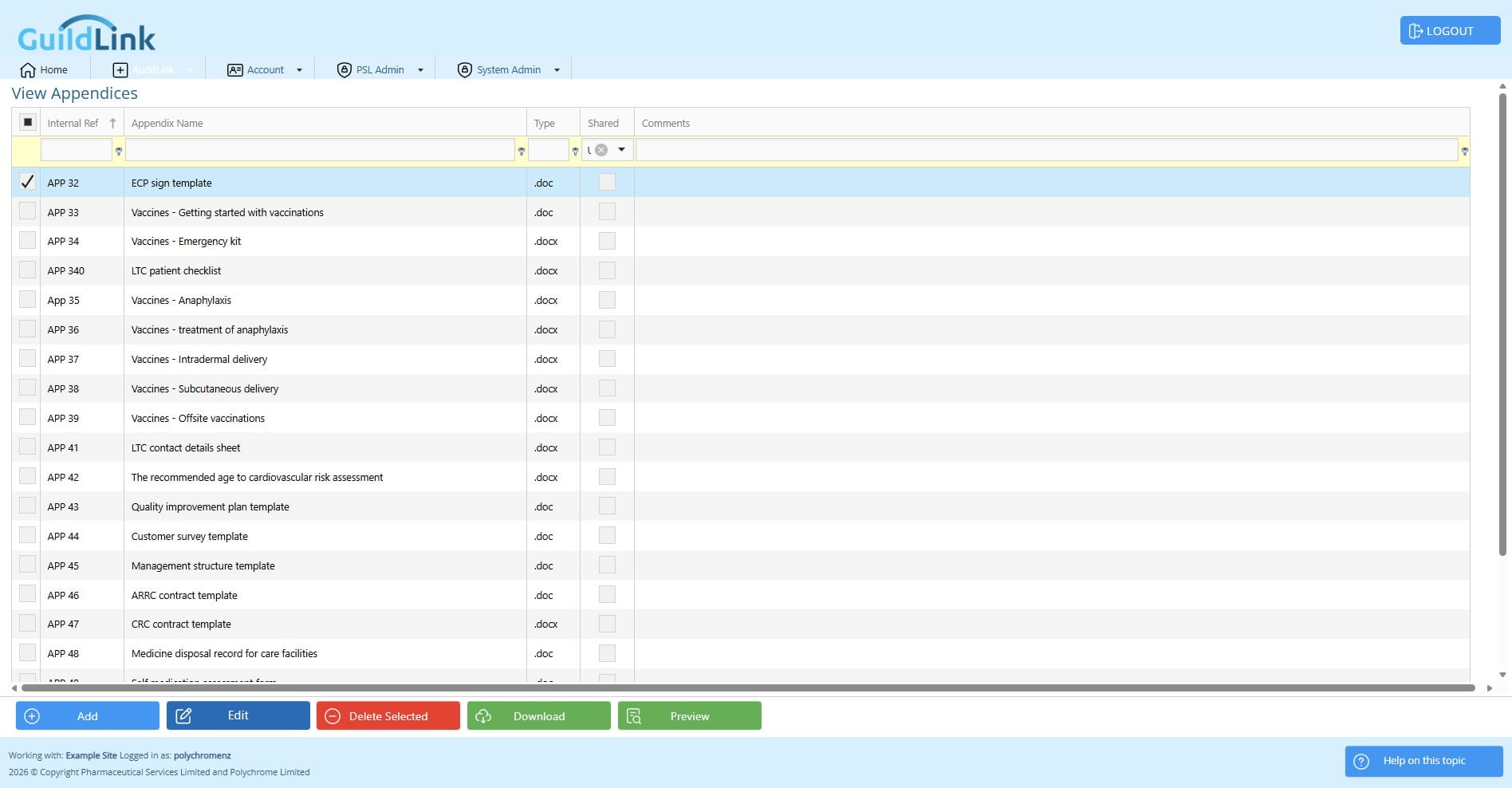Tick Shared checkbox for Vaccines - Anaphylaxis

(x=607, y=300)
